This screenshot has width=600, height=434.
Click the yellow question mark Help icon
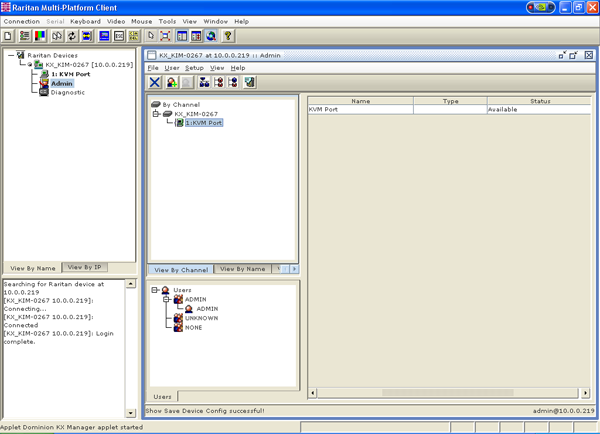click(x=228, y=36)
